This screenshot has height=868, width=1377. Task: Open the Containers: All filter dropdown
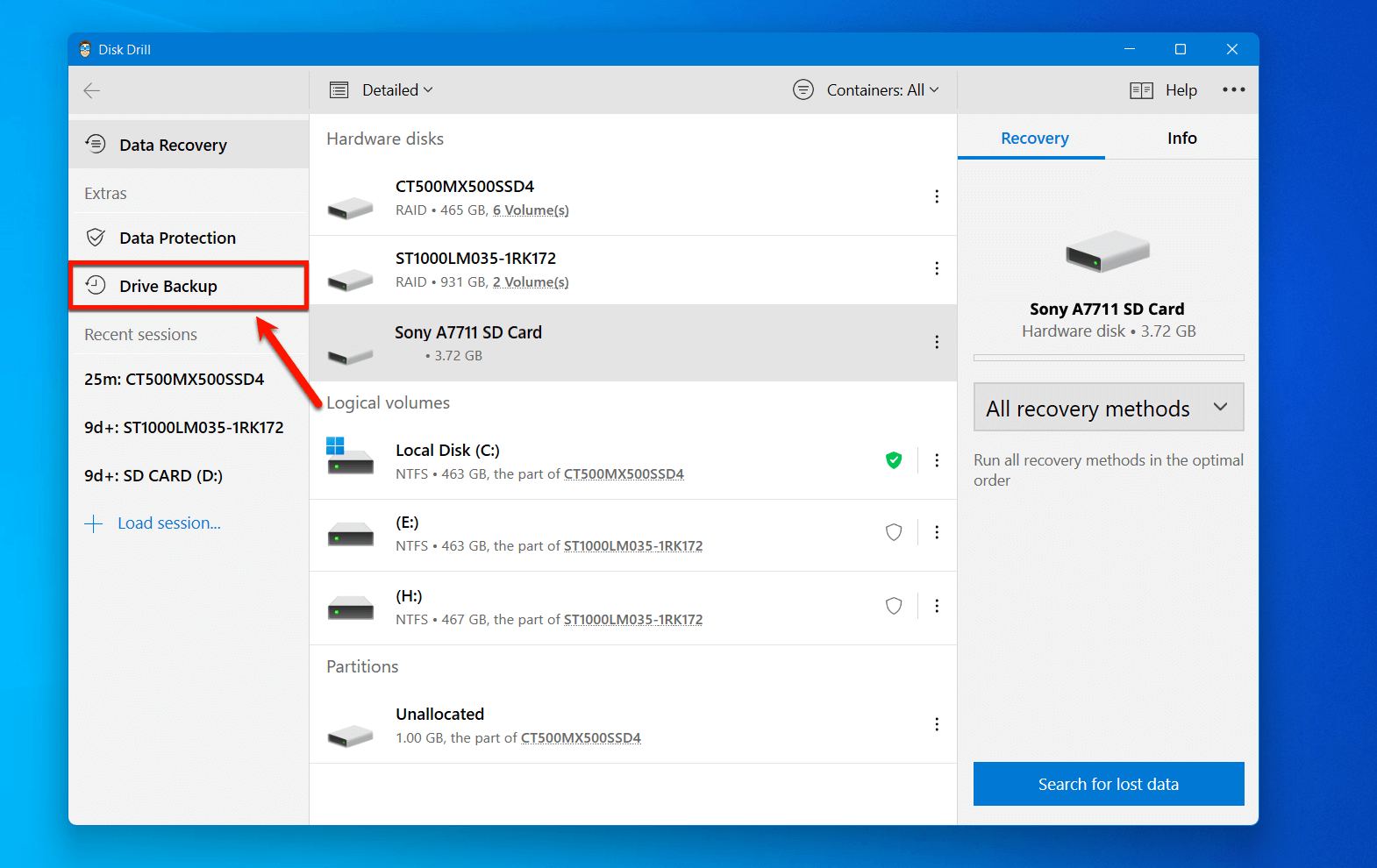(882, 90)
